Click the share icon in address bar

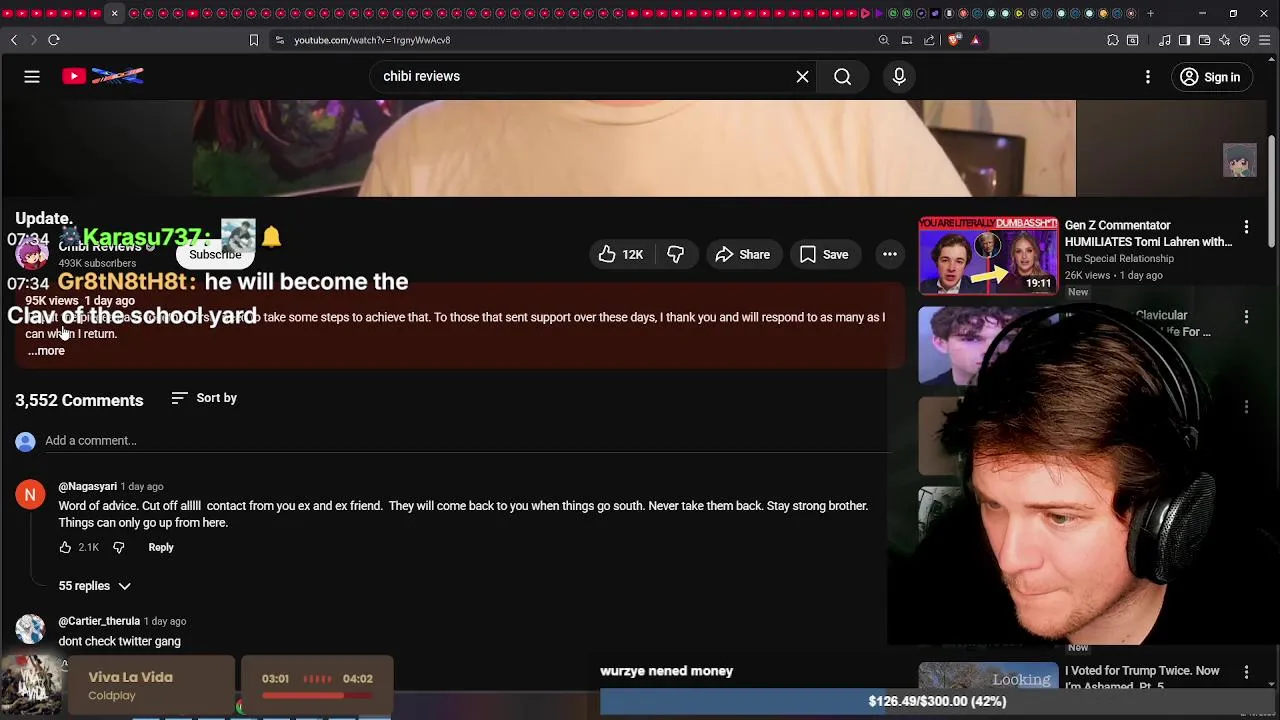(929, 40)
